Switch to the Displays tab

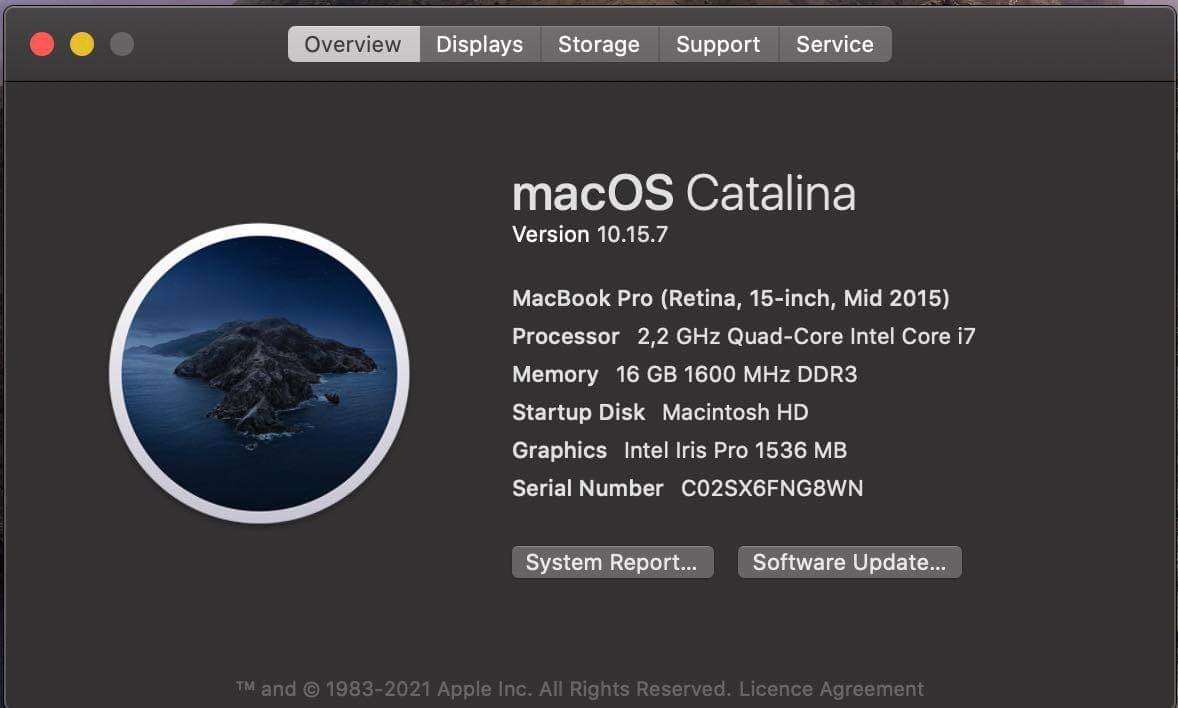tap(479, 44)
